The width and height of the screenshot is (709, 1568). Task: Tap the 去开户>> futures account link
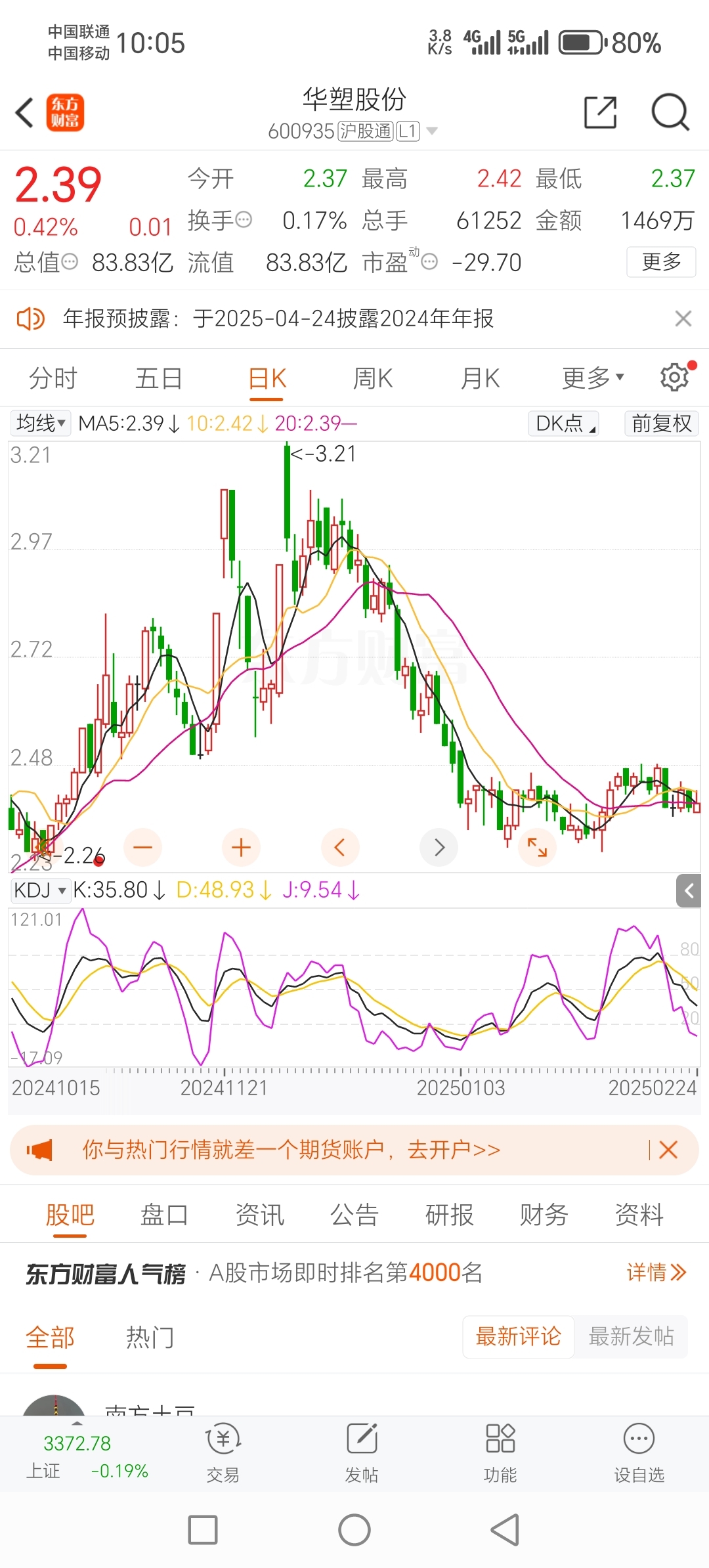coord(454,1150)
